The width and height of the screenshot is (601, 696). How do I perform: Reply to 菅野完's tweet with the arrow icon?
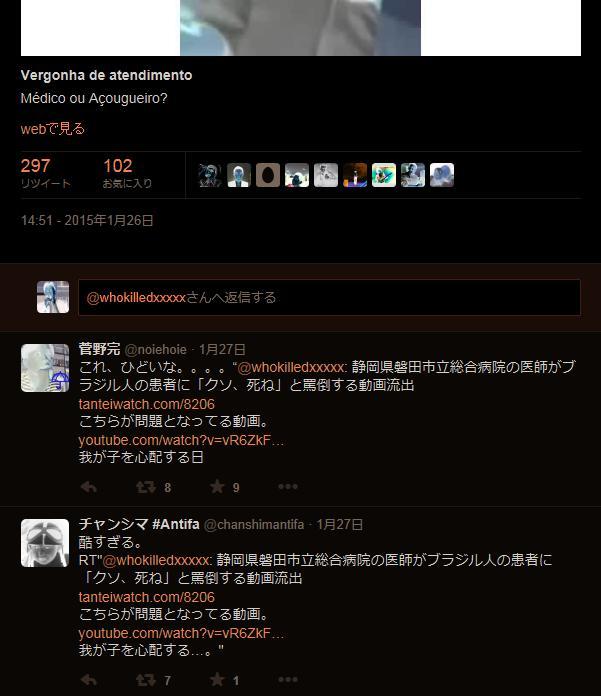coord(89,487)
